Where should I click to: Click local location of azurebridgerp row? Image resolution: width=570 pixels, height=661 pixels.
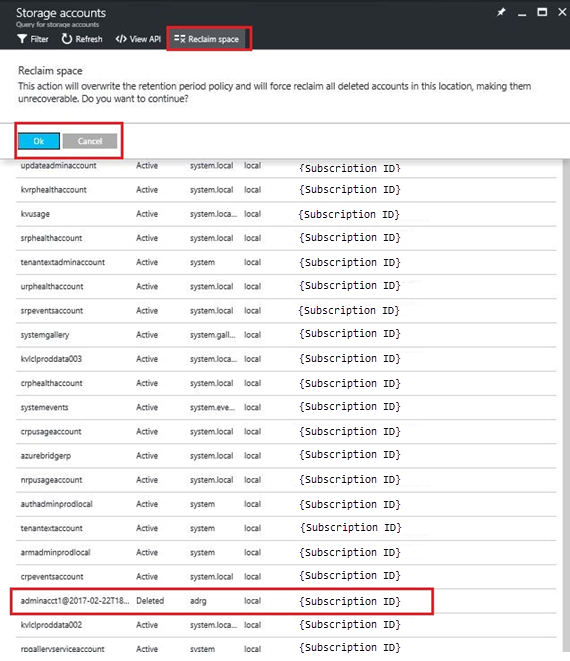point(253,456)
